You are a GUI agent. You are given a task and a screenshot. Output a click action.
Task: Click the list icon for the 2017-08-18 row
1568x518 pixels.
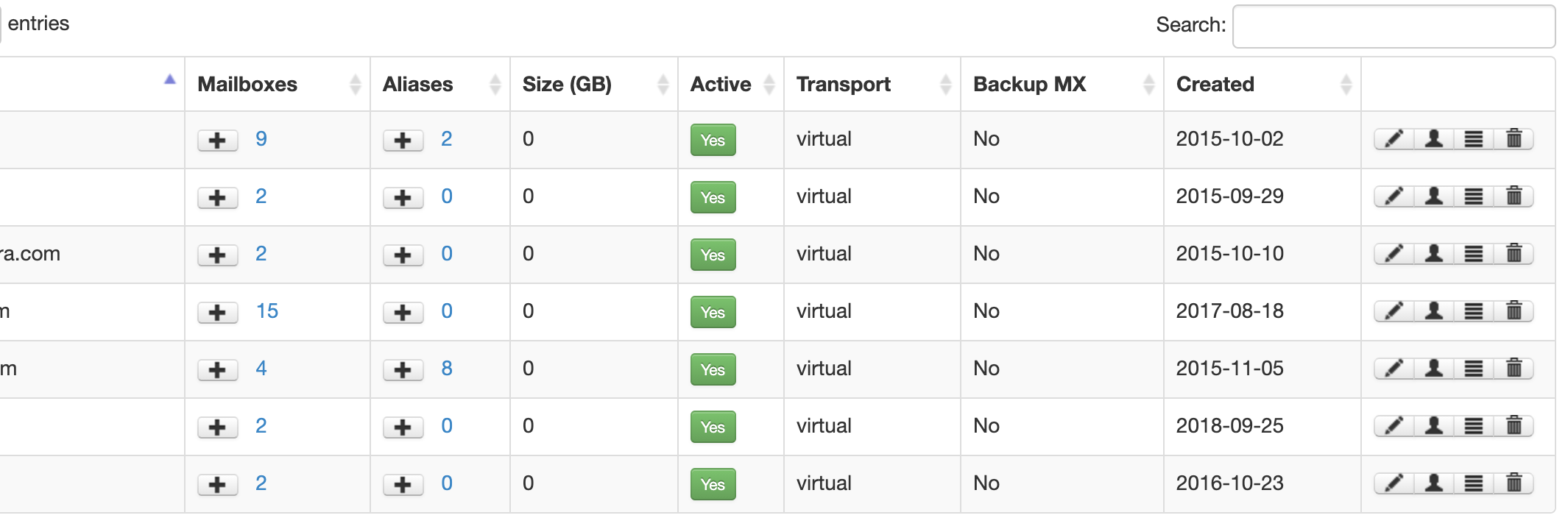coord(1473,311)
